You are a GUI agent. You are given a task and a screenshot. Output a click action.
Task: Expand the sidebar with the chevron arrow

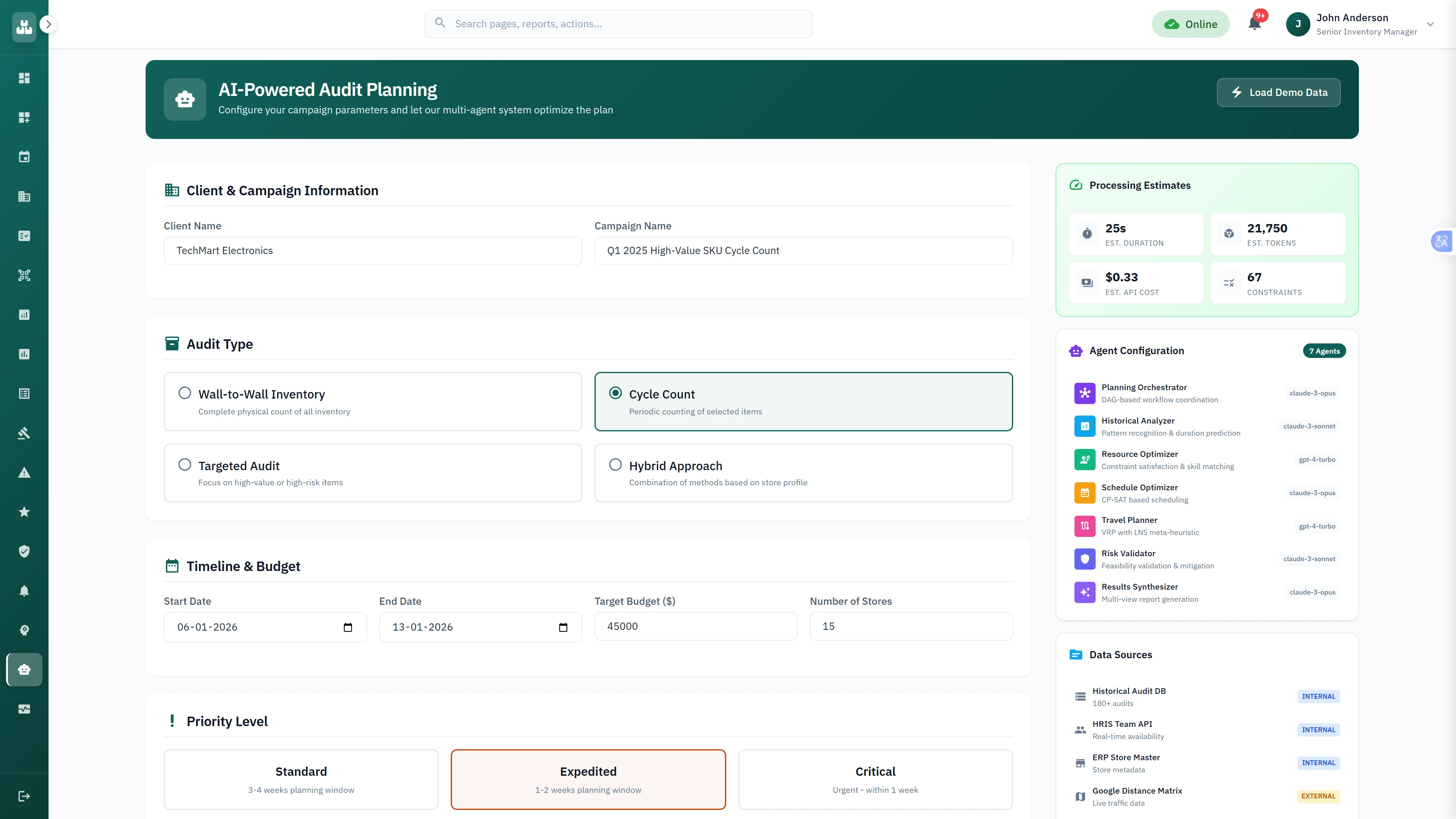tap(49, 24)
